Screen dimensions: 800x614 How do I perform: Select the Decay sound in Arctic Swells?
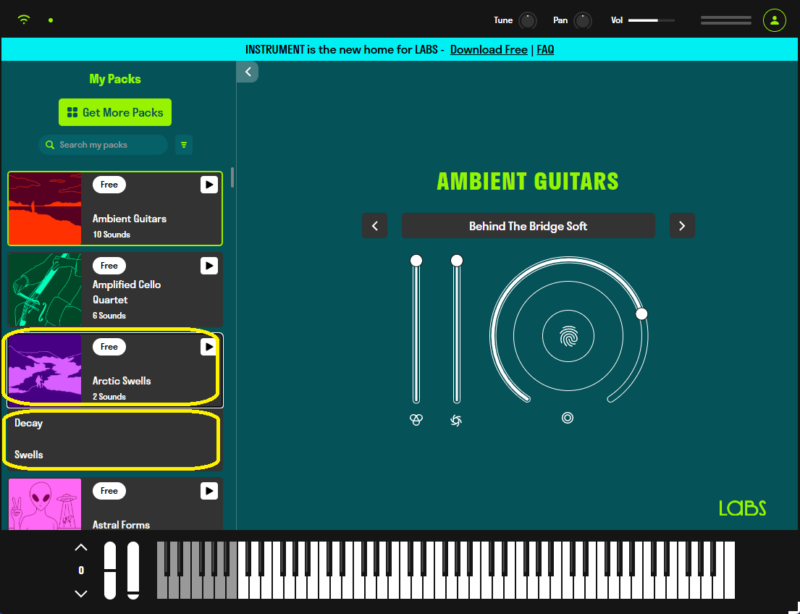tap(29, 423)
